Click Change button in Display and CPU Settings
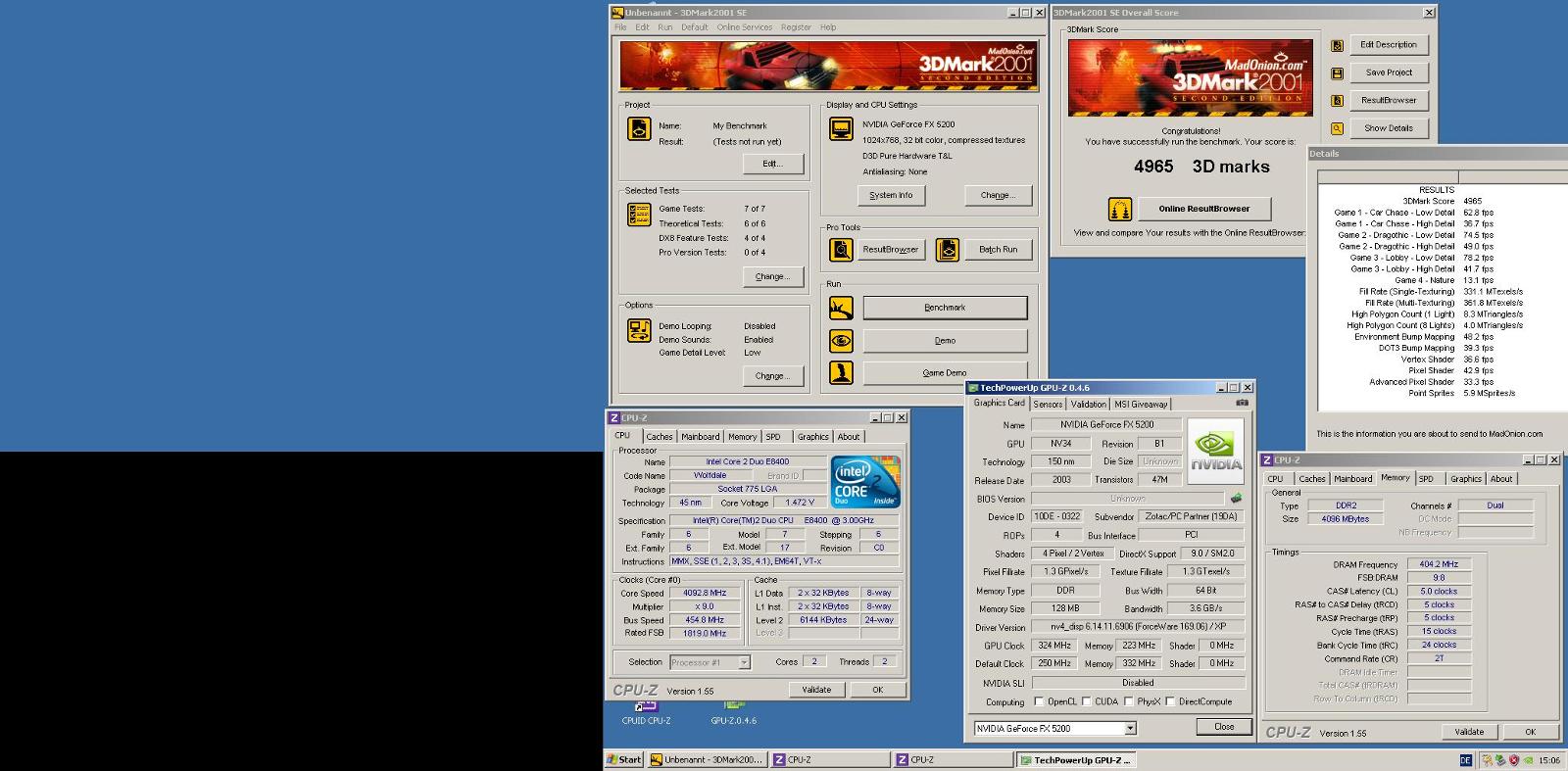1568x771 pixels. (998, 195)
